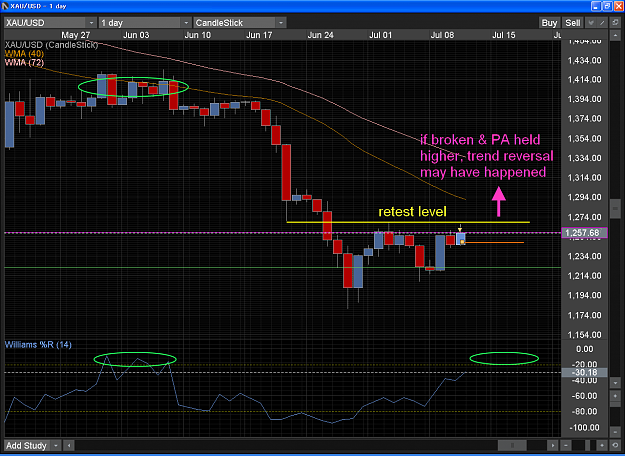Click the Jun 10 date label

[x=198, y=35]
